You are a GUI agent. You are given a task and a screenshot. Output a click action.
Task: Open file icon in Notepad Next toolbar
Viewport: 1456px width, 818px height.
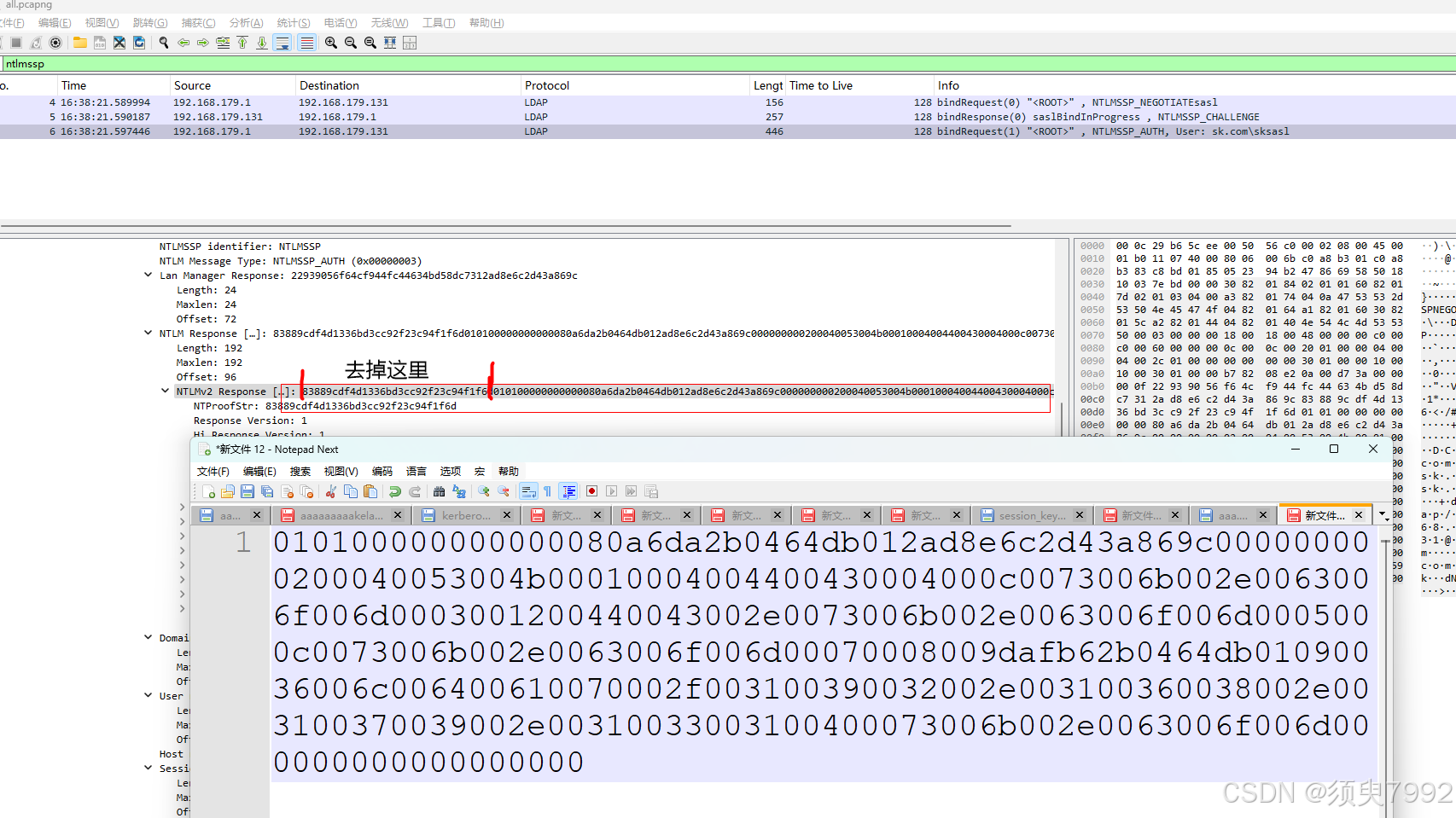228,491
